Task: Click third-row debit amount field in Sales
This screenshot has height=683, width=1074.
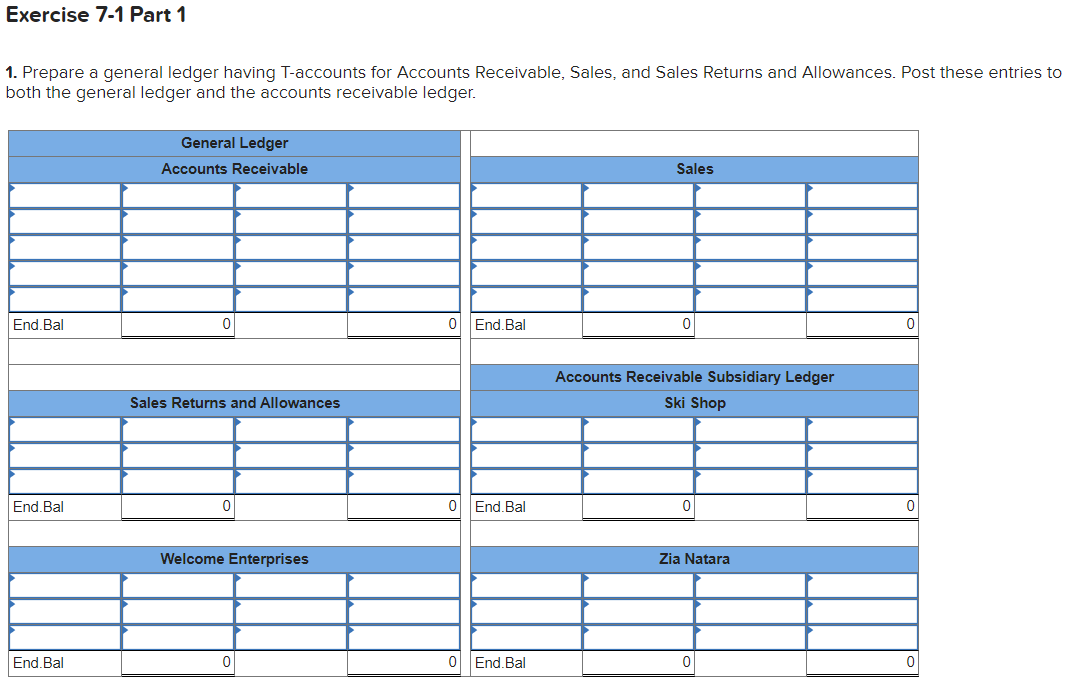Action: [638, 248]
